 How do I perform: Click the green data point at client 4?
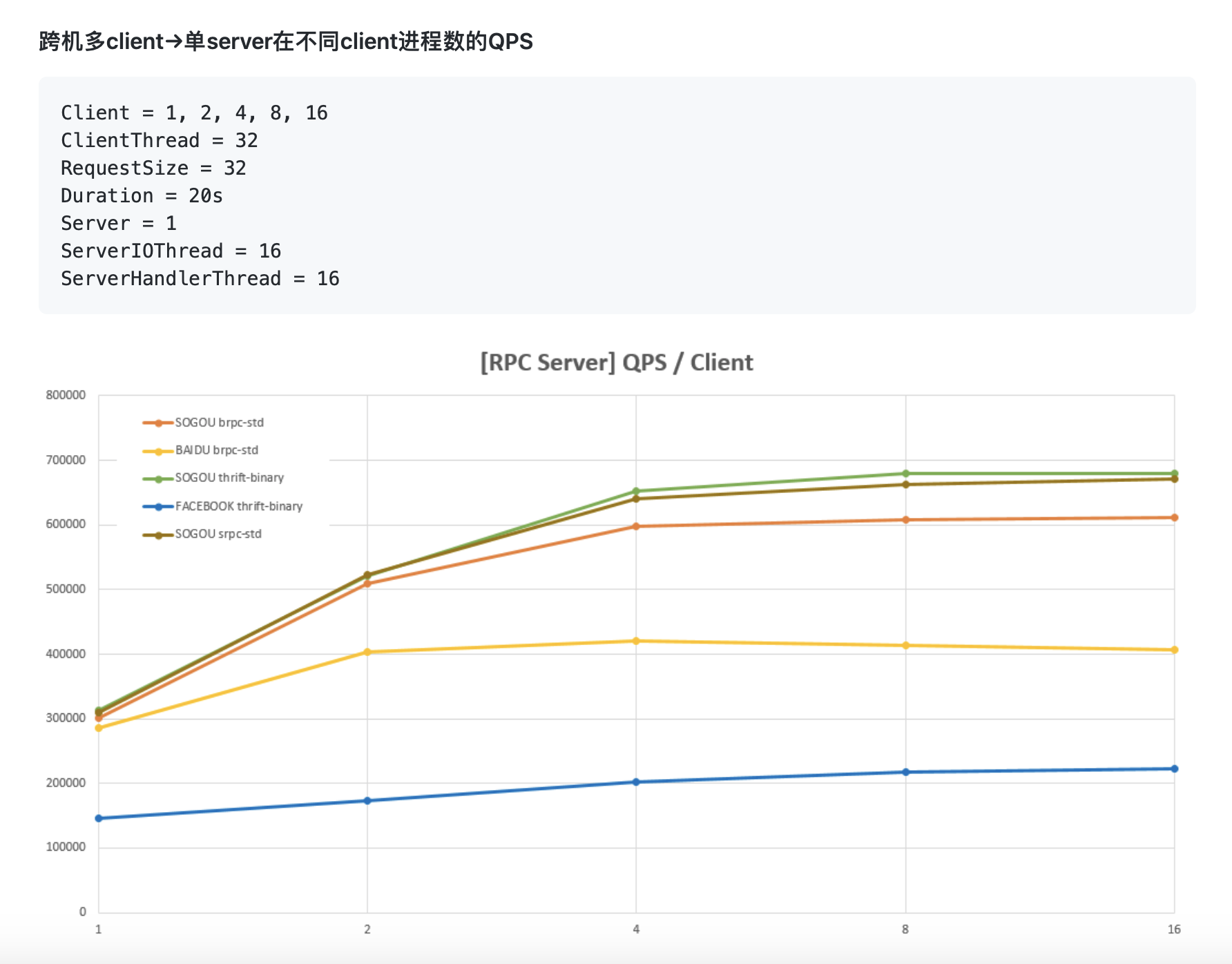pos(636,489)
